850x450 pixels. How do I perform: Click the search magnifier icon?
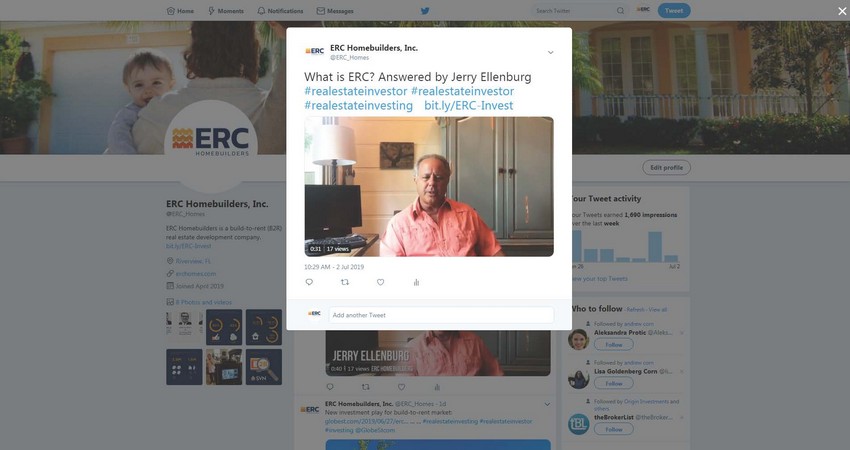(620, 10)
